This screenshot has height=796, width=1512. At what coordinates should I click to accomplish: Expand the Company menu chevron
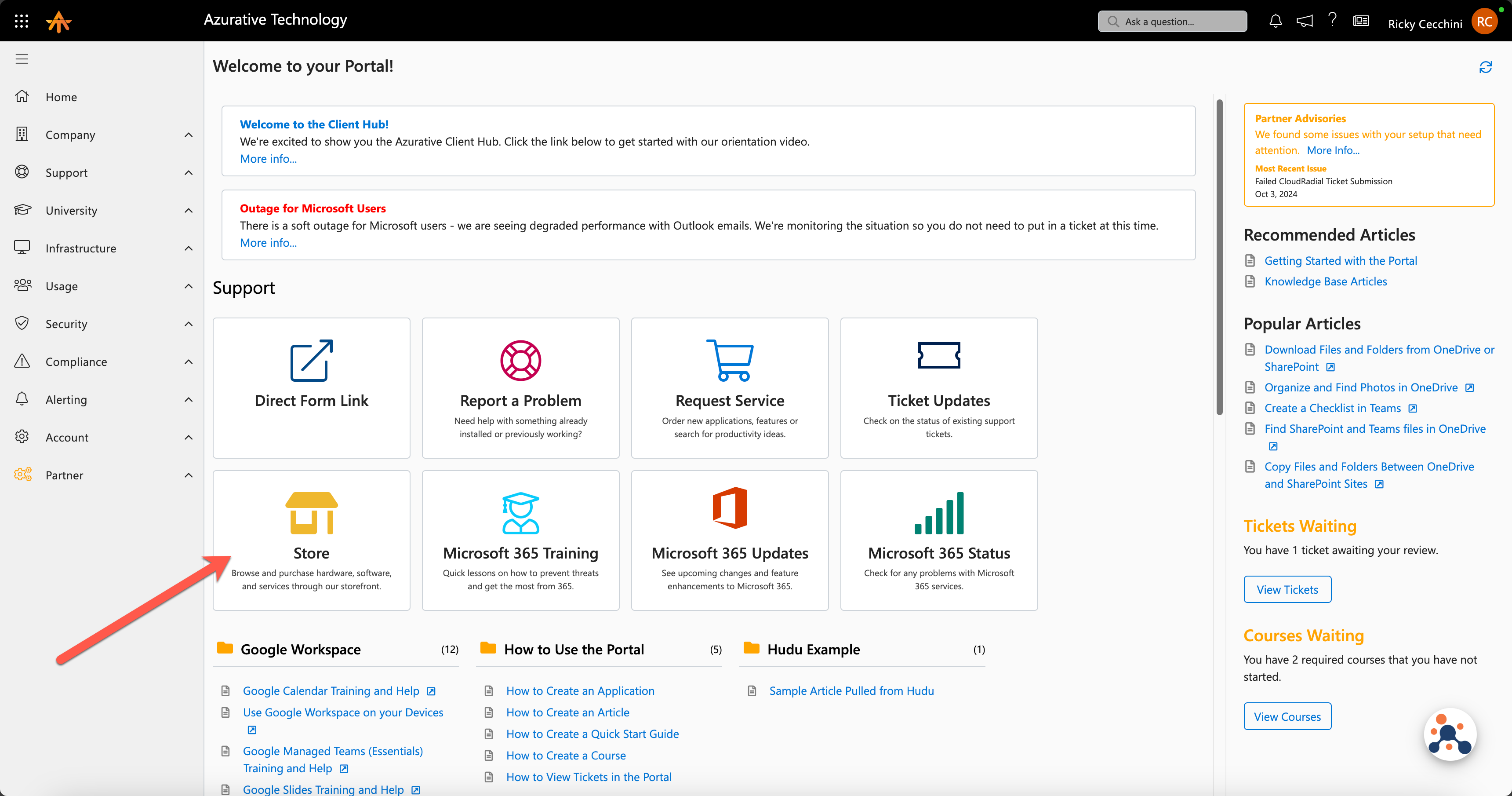click(x=189, y=135)
